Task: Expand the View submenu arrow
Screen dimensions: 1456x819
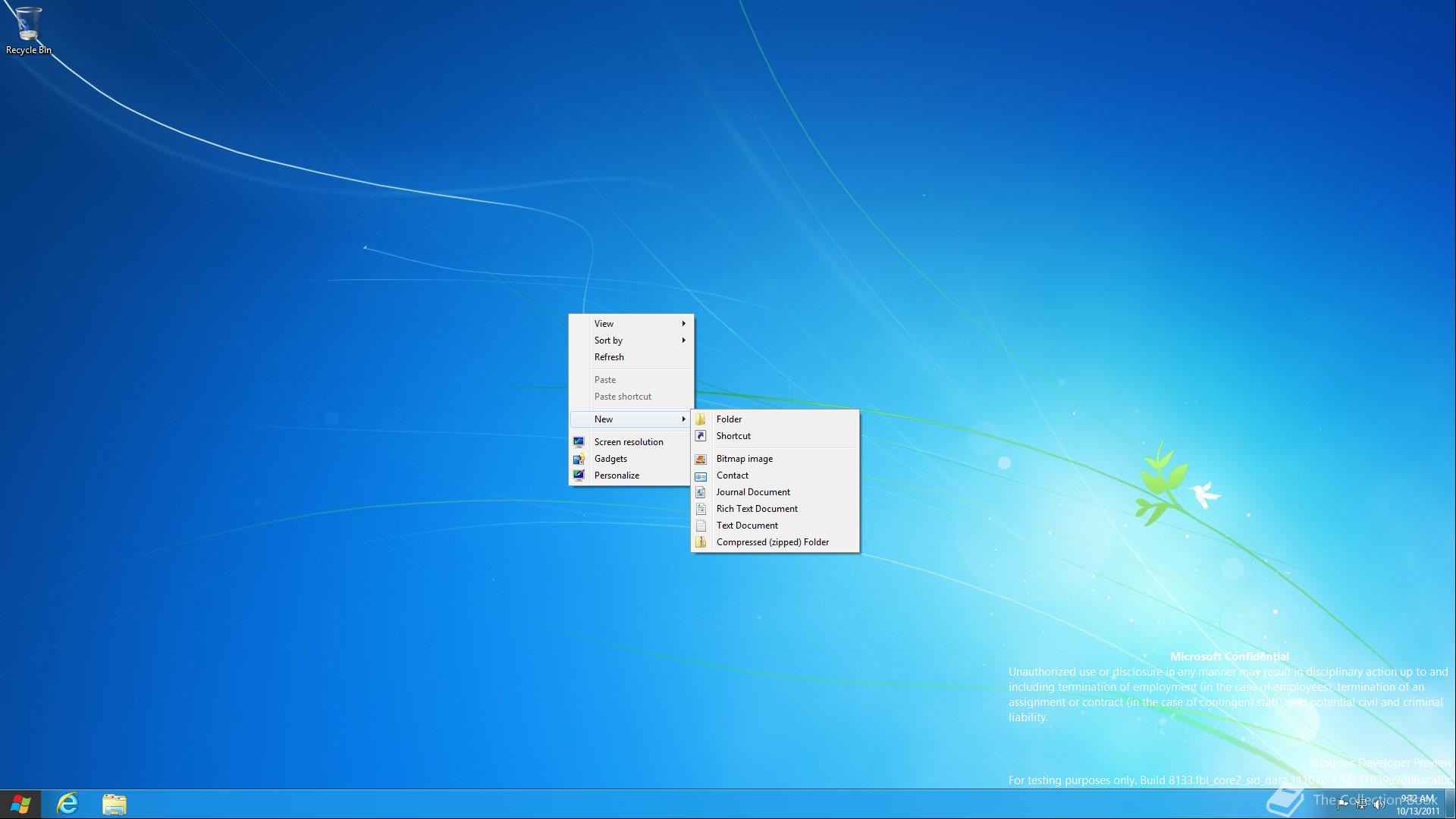Action: coord(683,324)
